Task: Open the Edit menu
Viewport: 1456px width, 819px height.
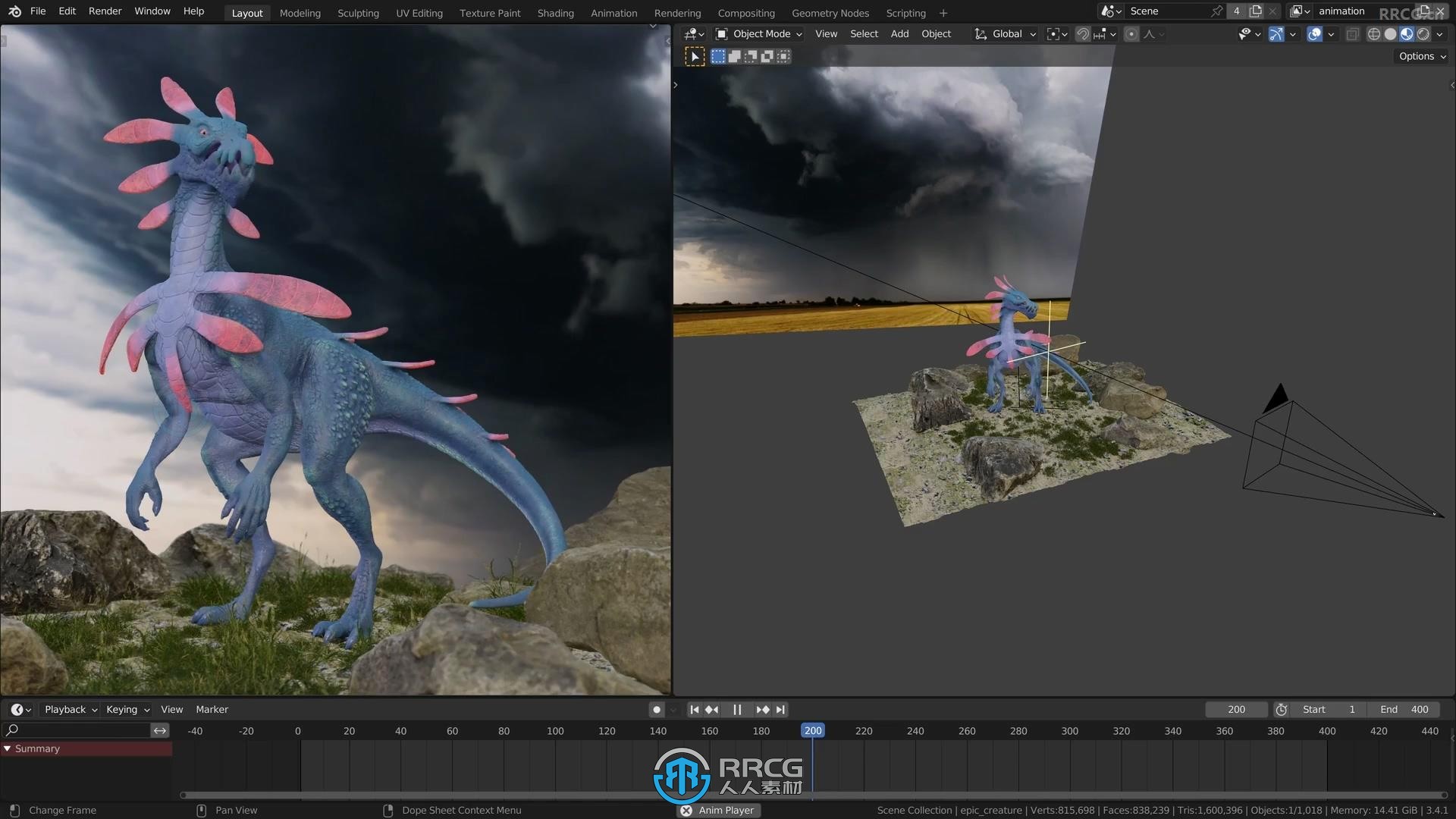Action: click(67, 11)
